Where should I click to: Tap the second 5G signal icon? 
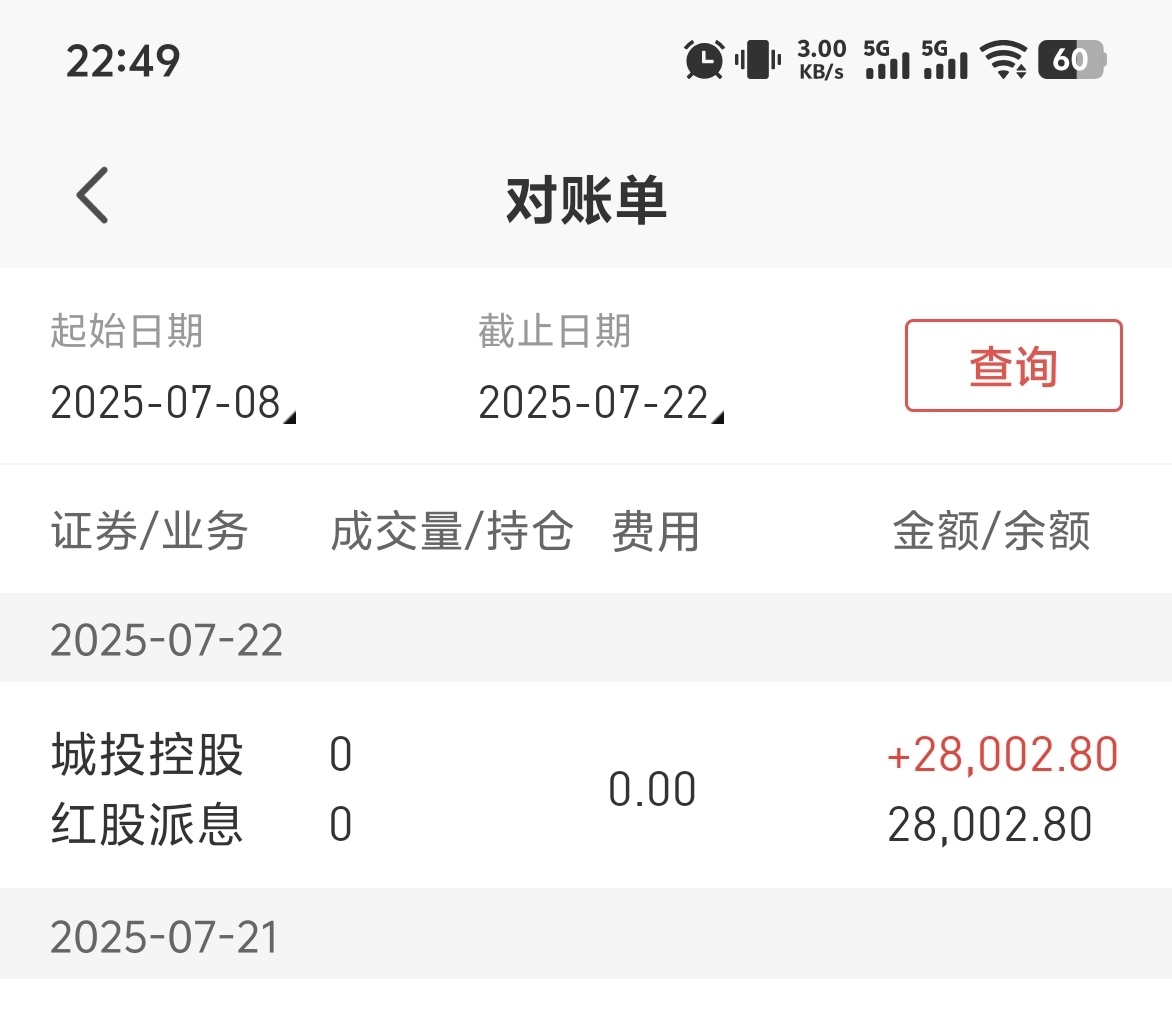(x=945, y=59)
